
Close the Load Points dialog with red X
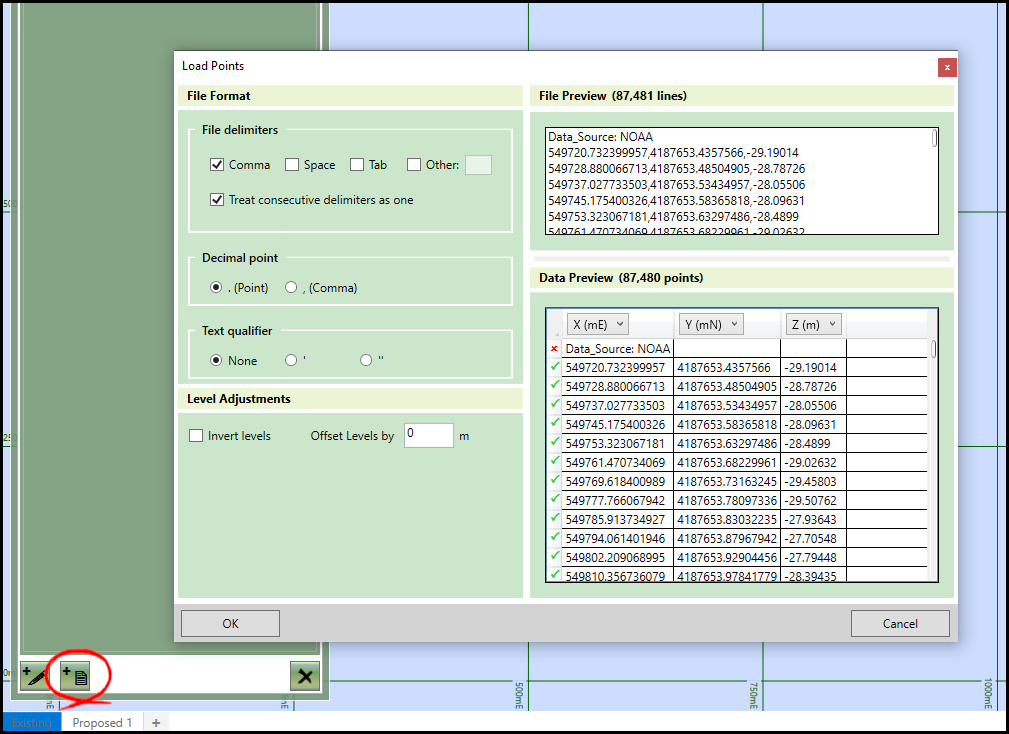click(x=947, y=67)
